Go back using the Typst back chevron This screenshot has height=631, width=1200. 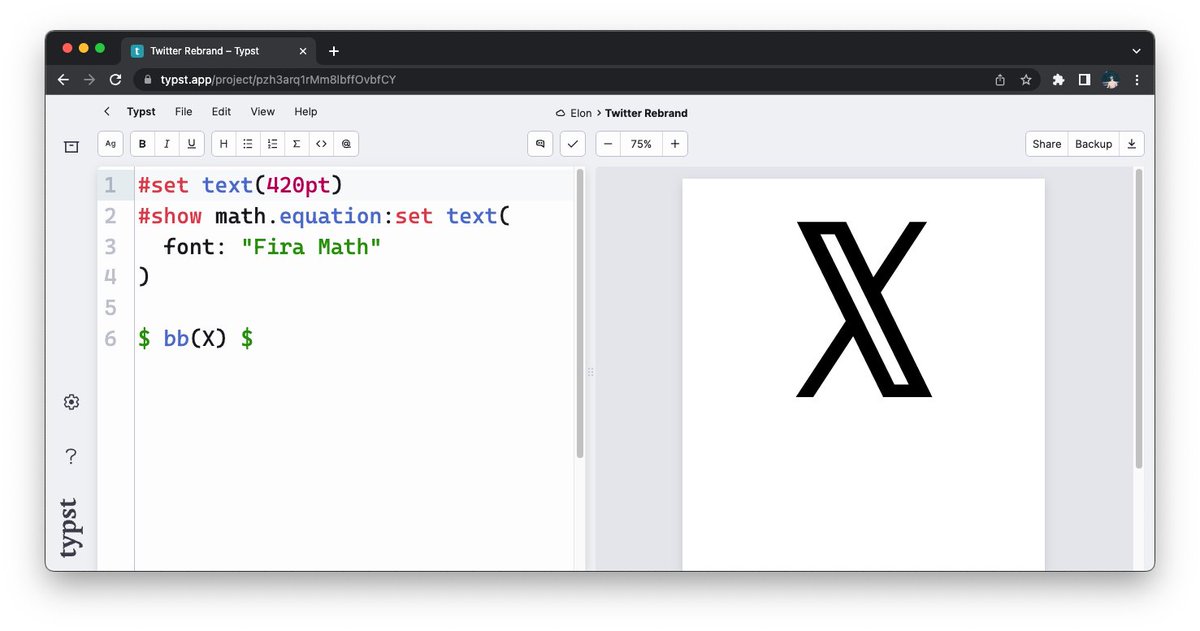107,112
